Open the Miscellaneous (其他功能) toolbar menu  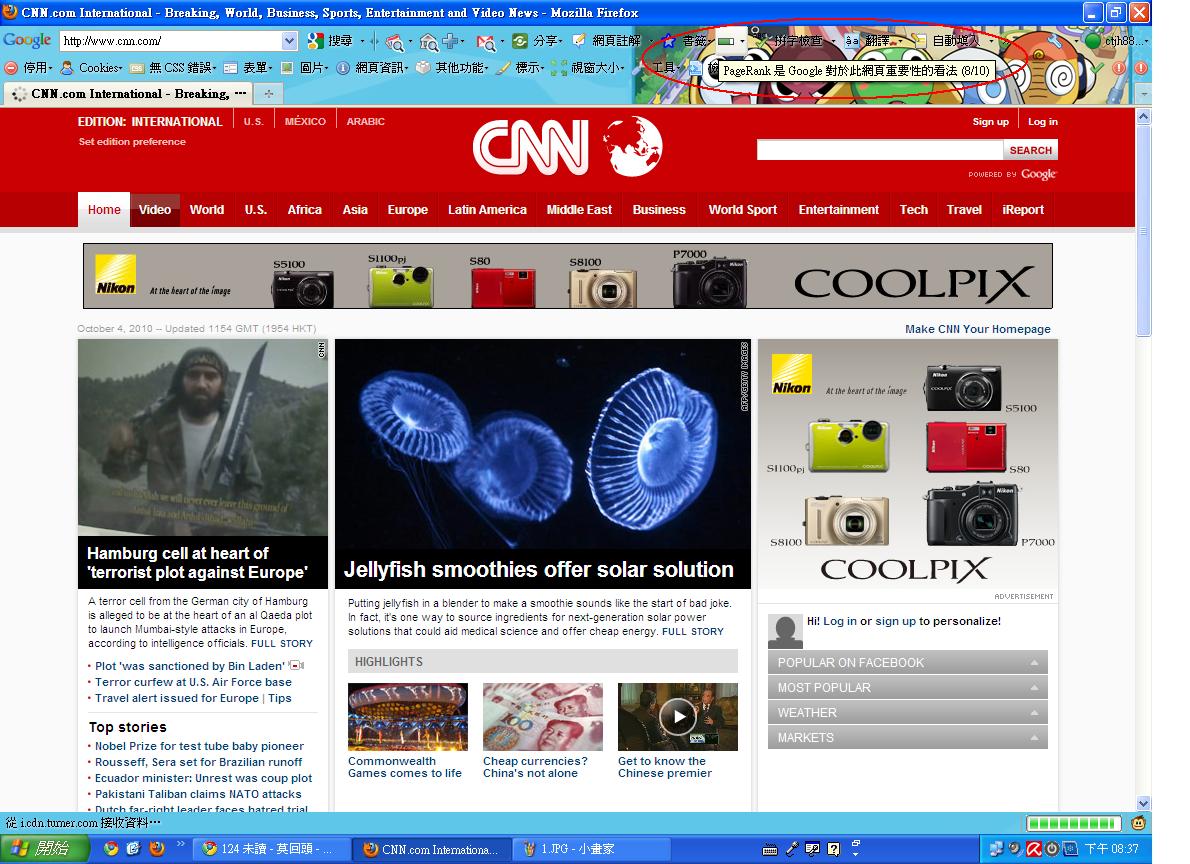pyautogui.click(x=452, y=68)
